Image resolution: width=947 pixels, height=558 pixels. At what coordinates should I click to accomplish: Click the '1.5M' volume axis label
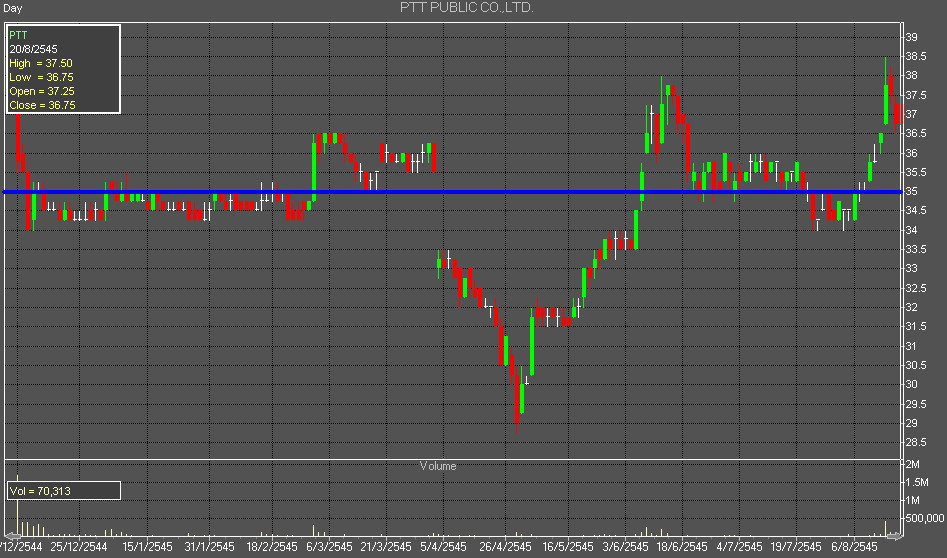coord(917,482)
